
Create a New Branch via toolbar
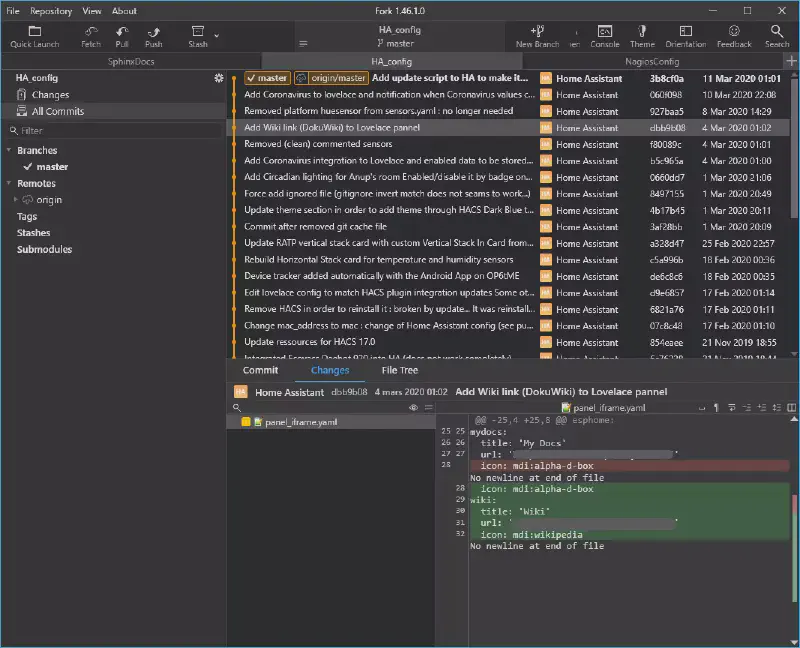coord(537,32)
